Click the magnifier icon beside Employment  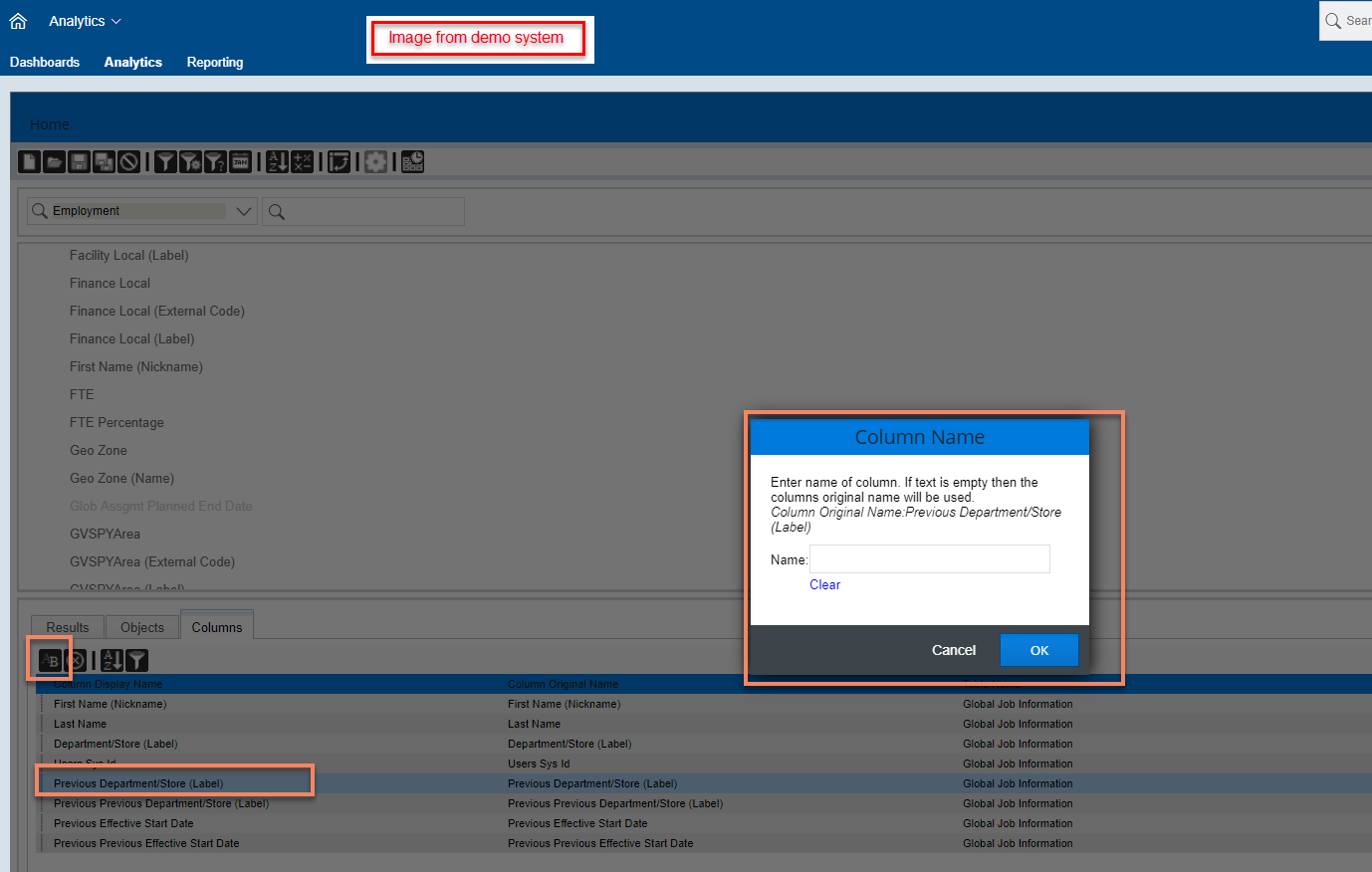pyautogui.click(x=40, y=211)
